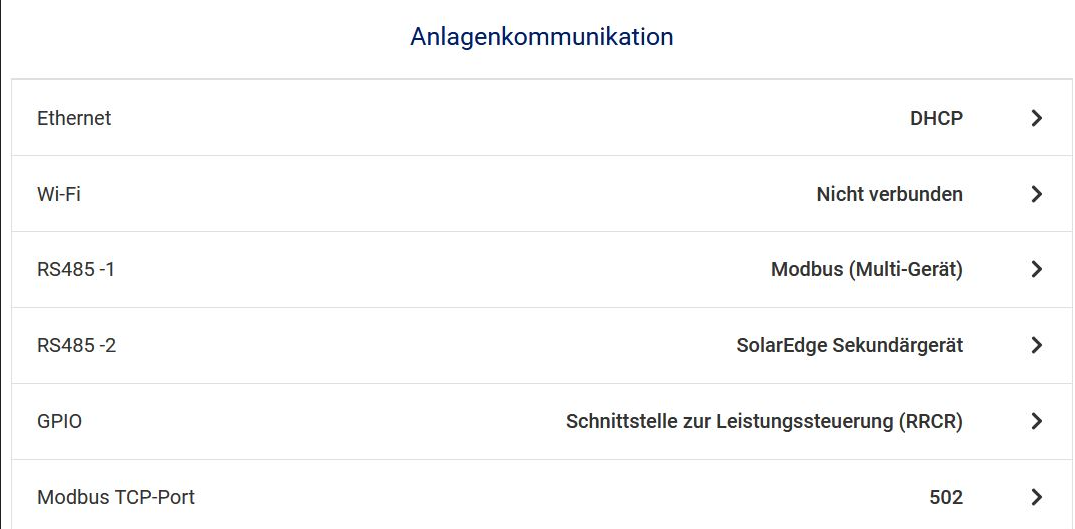The width and height of the screenshot is (1075, 529).
Task: Open the Ethernet settings entry
Action: 74,118
